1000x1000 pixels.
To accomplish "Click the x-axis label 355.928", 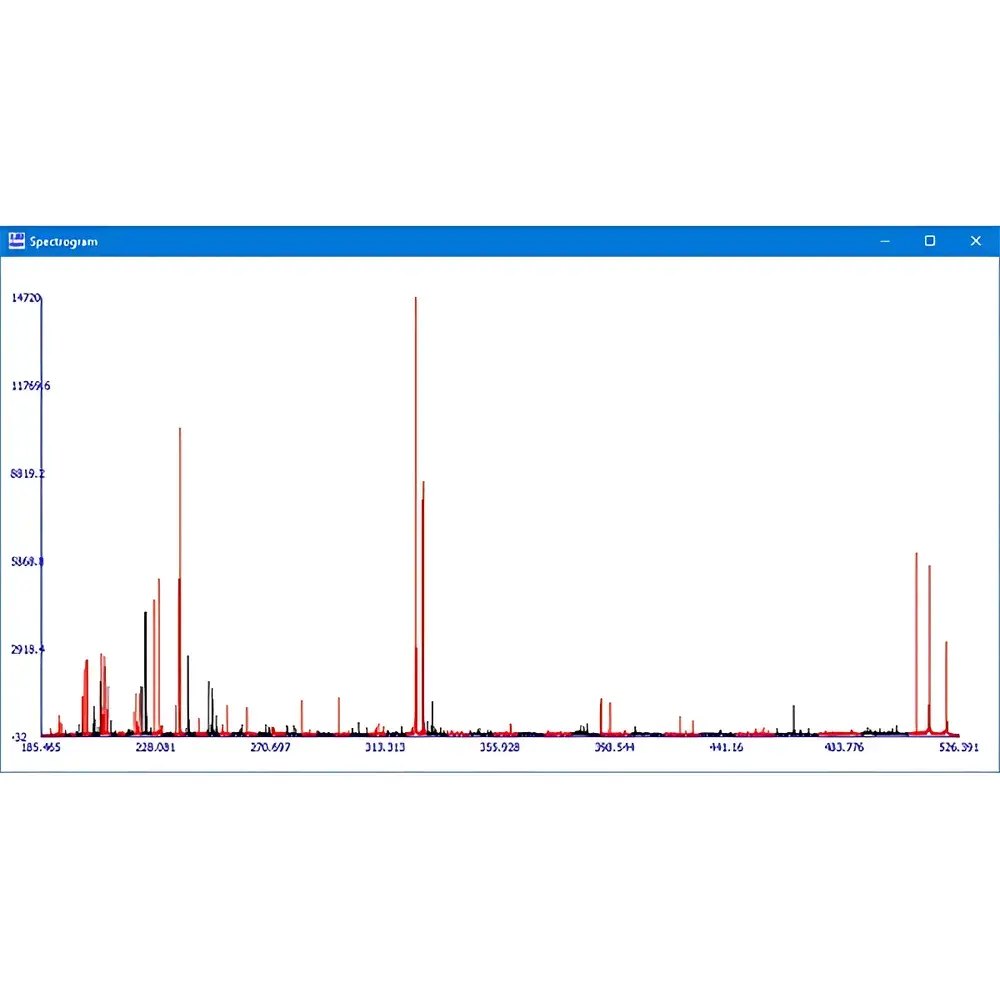I will coord(501,748).
